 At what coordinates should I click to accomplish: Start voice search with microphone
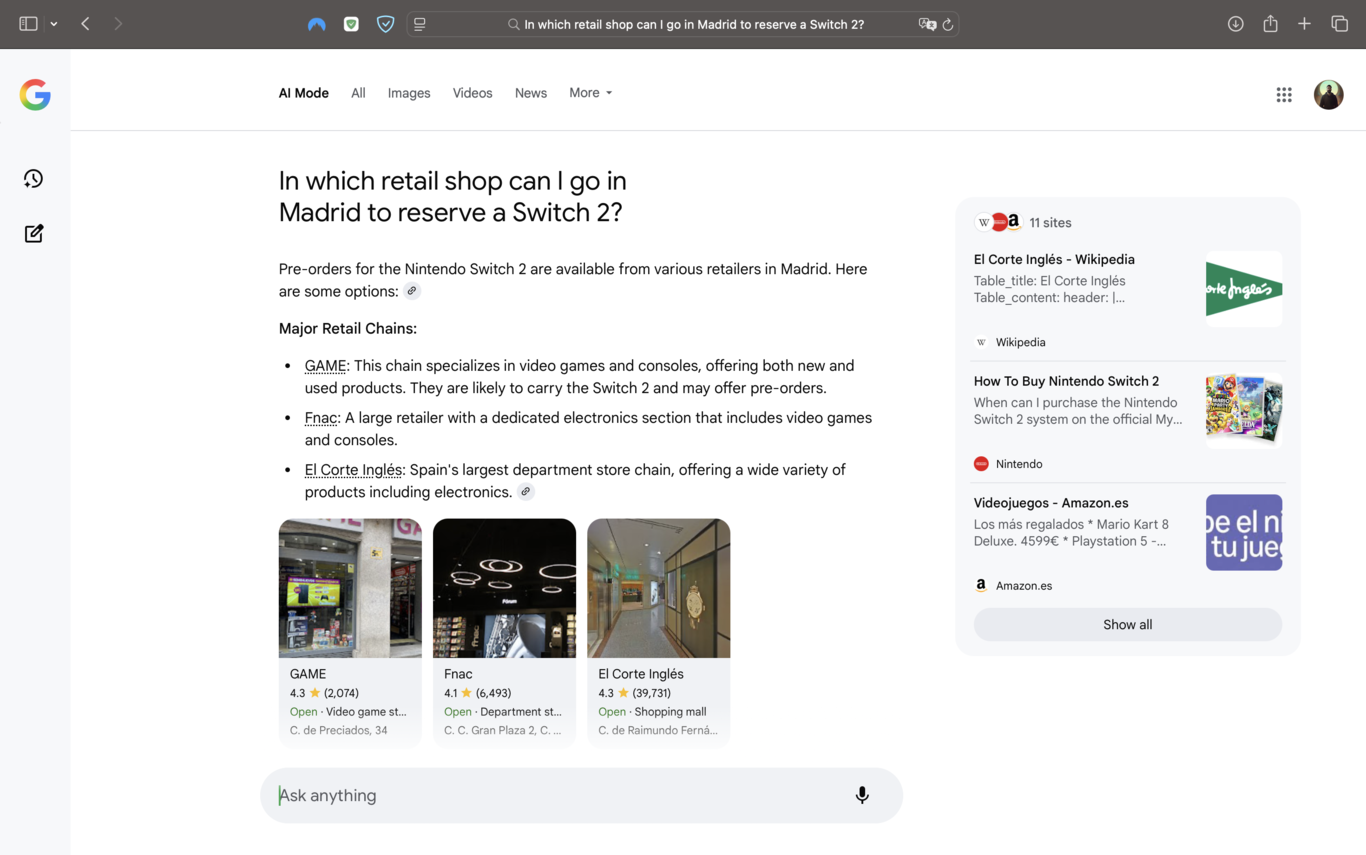click(862, 796)
